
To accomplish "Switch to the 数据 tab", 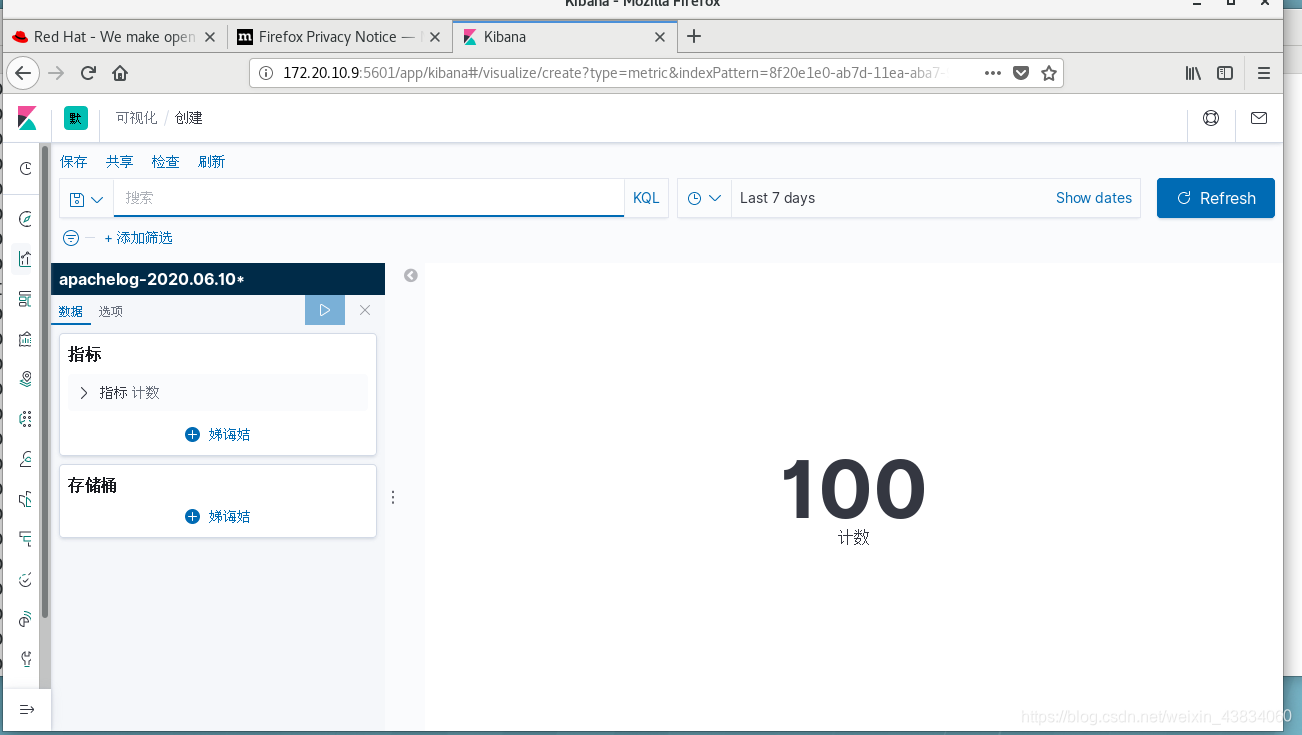I will coord(71,311).
